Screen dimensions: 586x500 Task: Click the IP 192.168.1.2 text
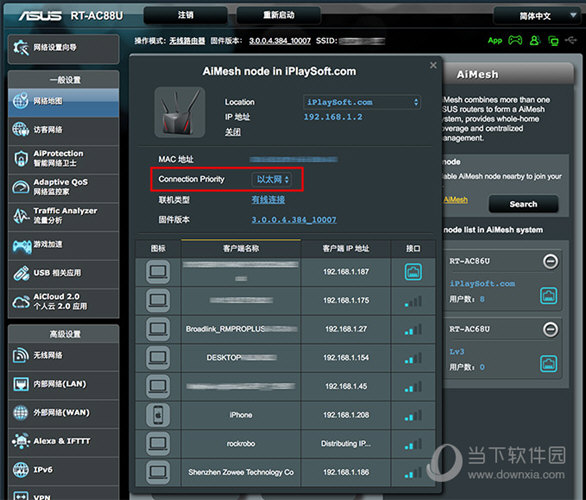333,117
